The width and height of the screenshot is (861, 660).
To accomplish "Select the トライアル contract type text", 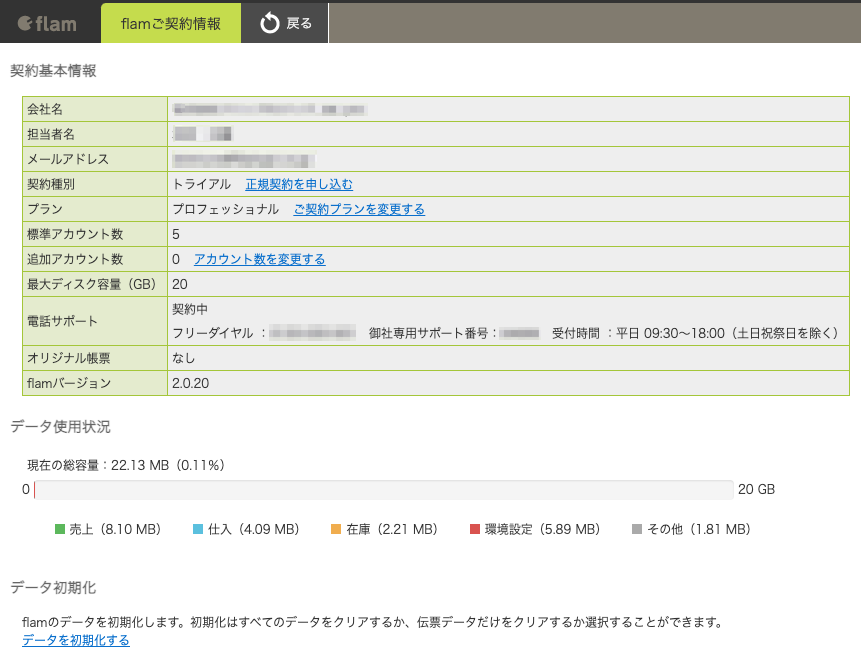I will pyautogui.click(x=202, y=184).
